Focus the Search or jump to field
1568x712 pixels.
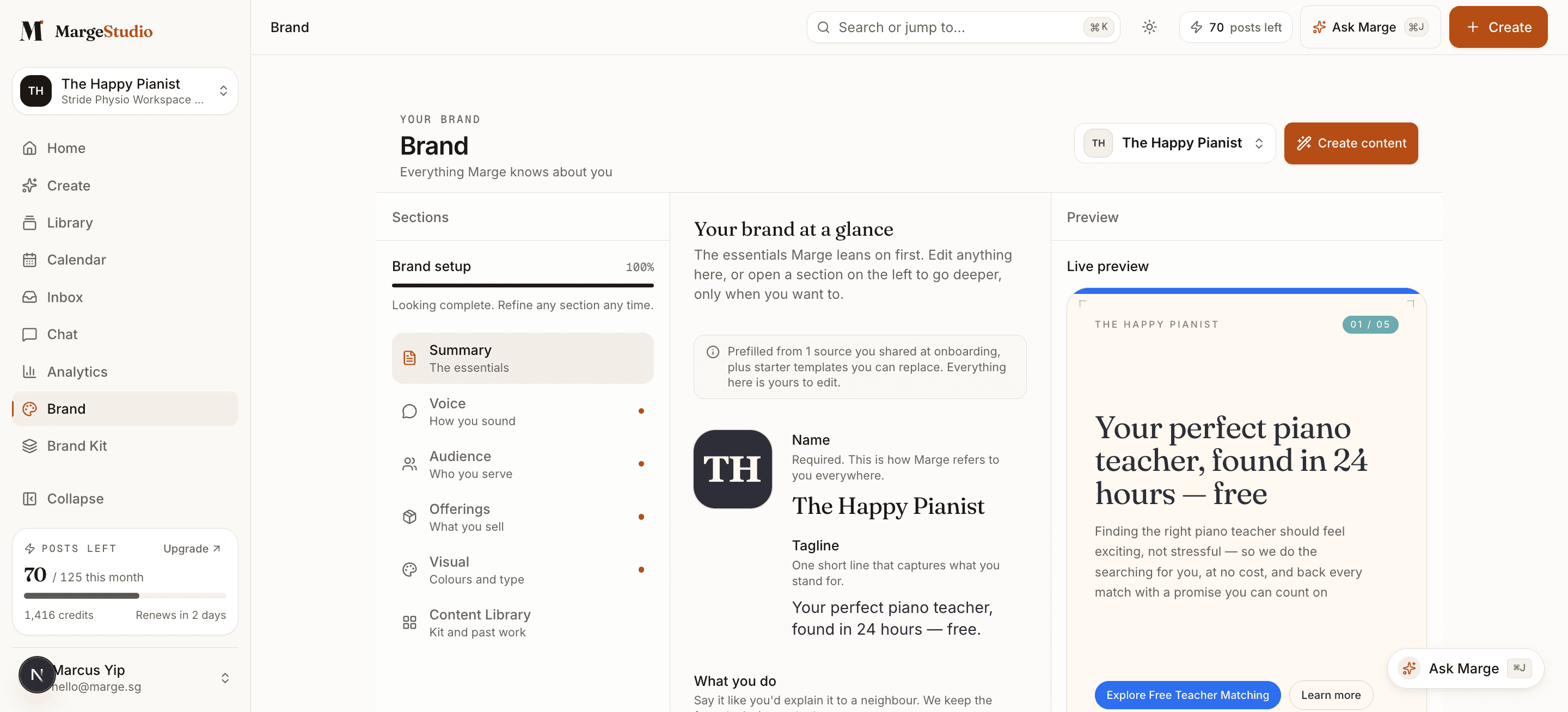[963, 27]
